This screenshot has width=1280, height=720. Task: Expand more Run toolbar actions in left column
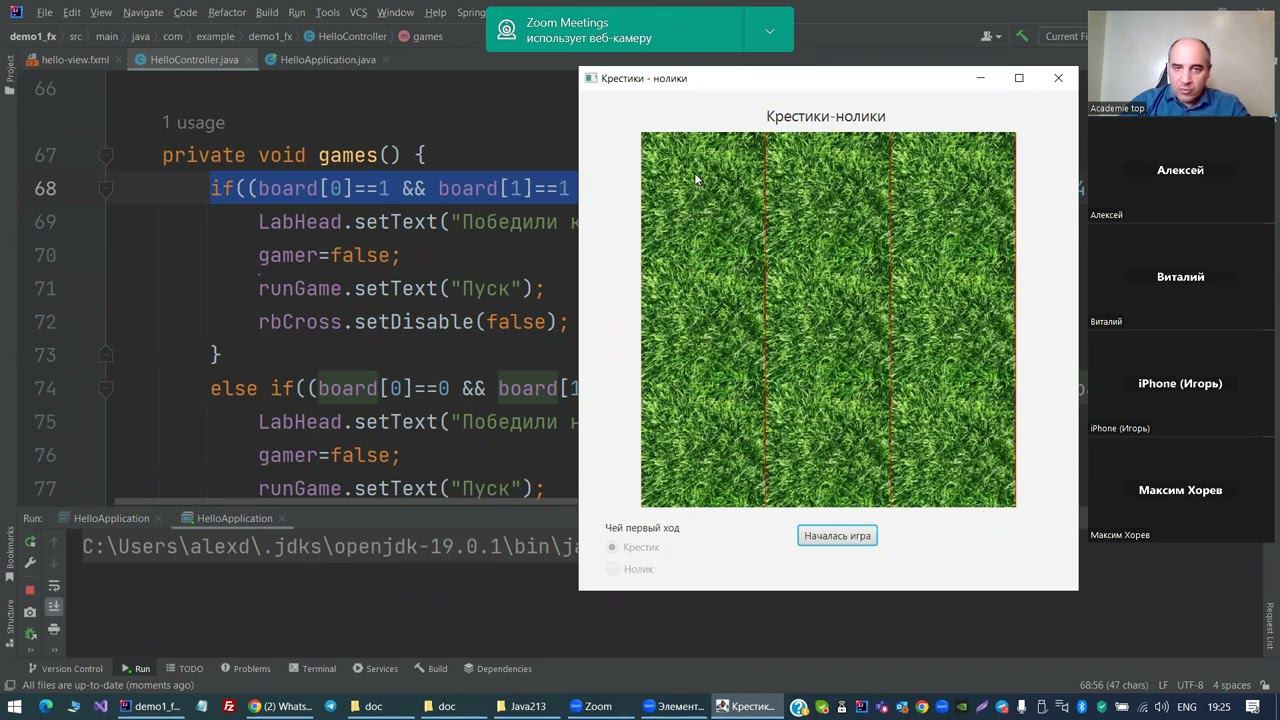(x=30, y=651)
